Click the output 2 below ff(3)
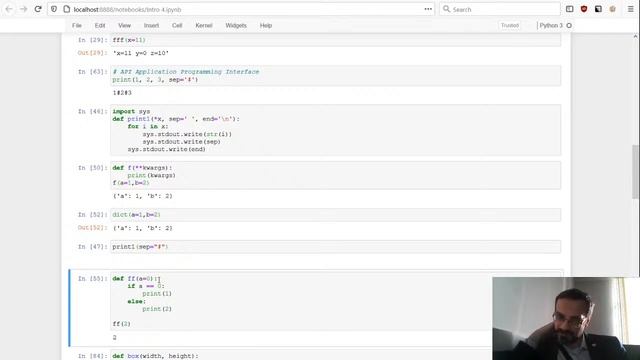 (x=115, y=338)
